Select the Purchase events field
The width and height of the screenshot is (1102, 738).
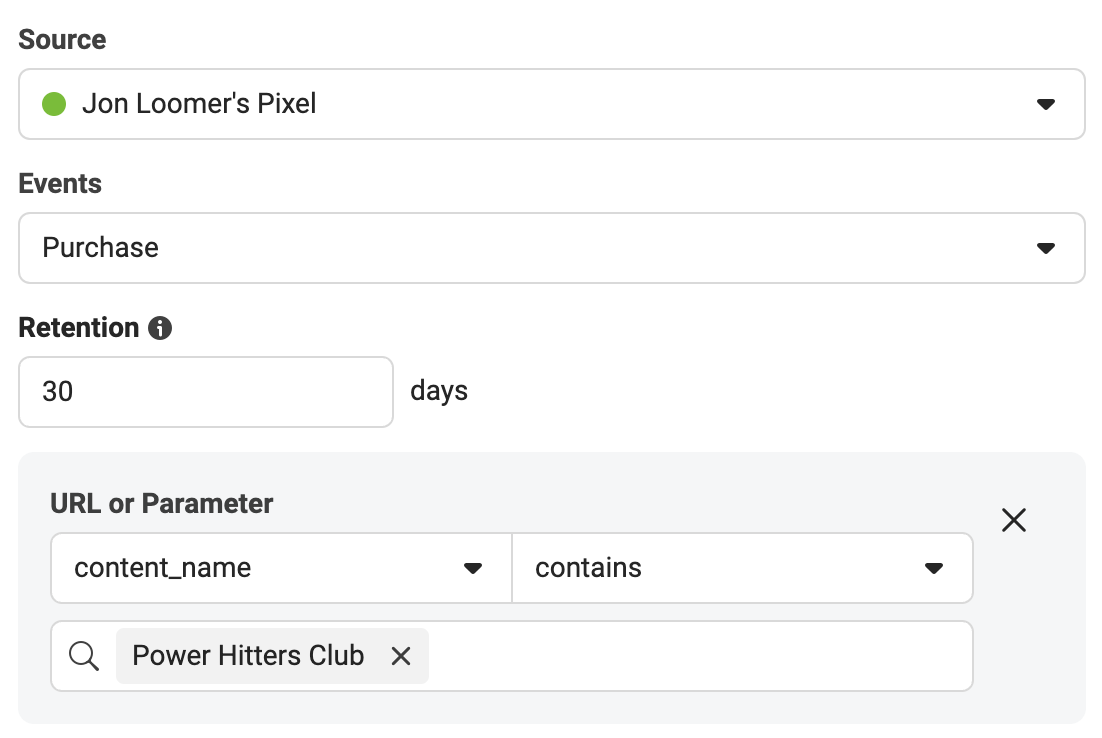click(x=550, y=248)
